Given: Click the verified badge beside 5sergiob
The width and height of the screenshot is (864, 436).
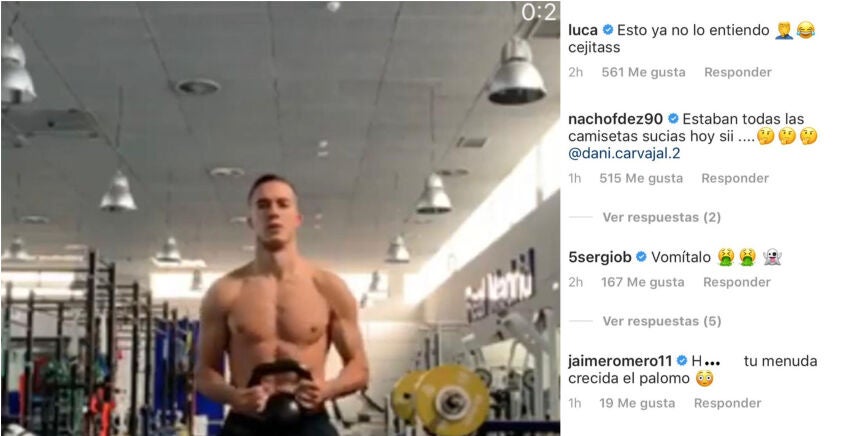Looking at the screenshot, I should (641, 257).
